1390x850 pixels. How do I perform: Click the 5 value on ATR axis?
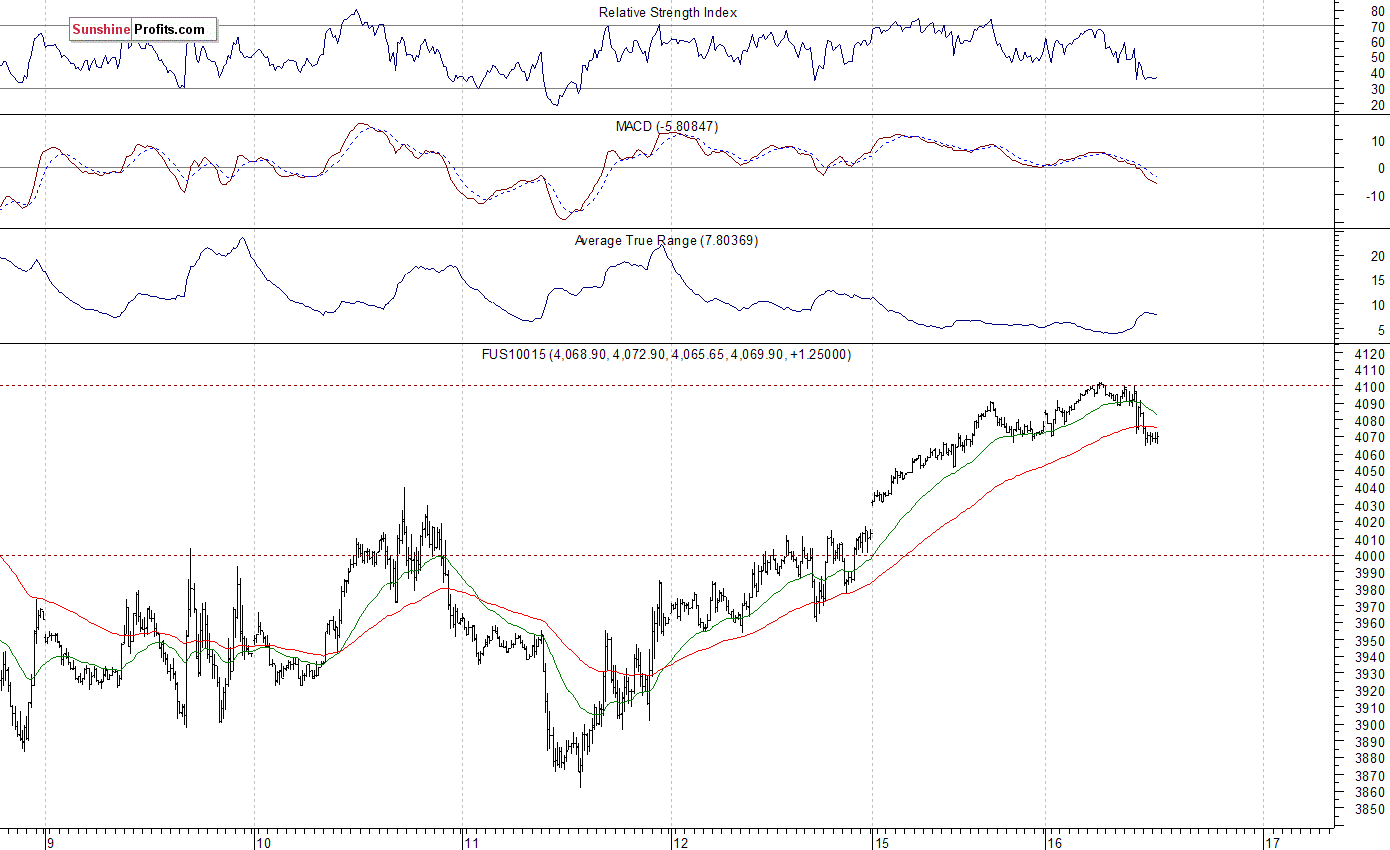coord(1382,330)
